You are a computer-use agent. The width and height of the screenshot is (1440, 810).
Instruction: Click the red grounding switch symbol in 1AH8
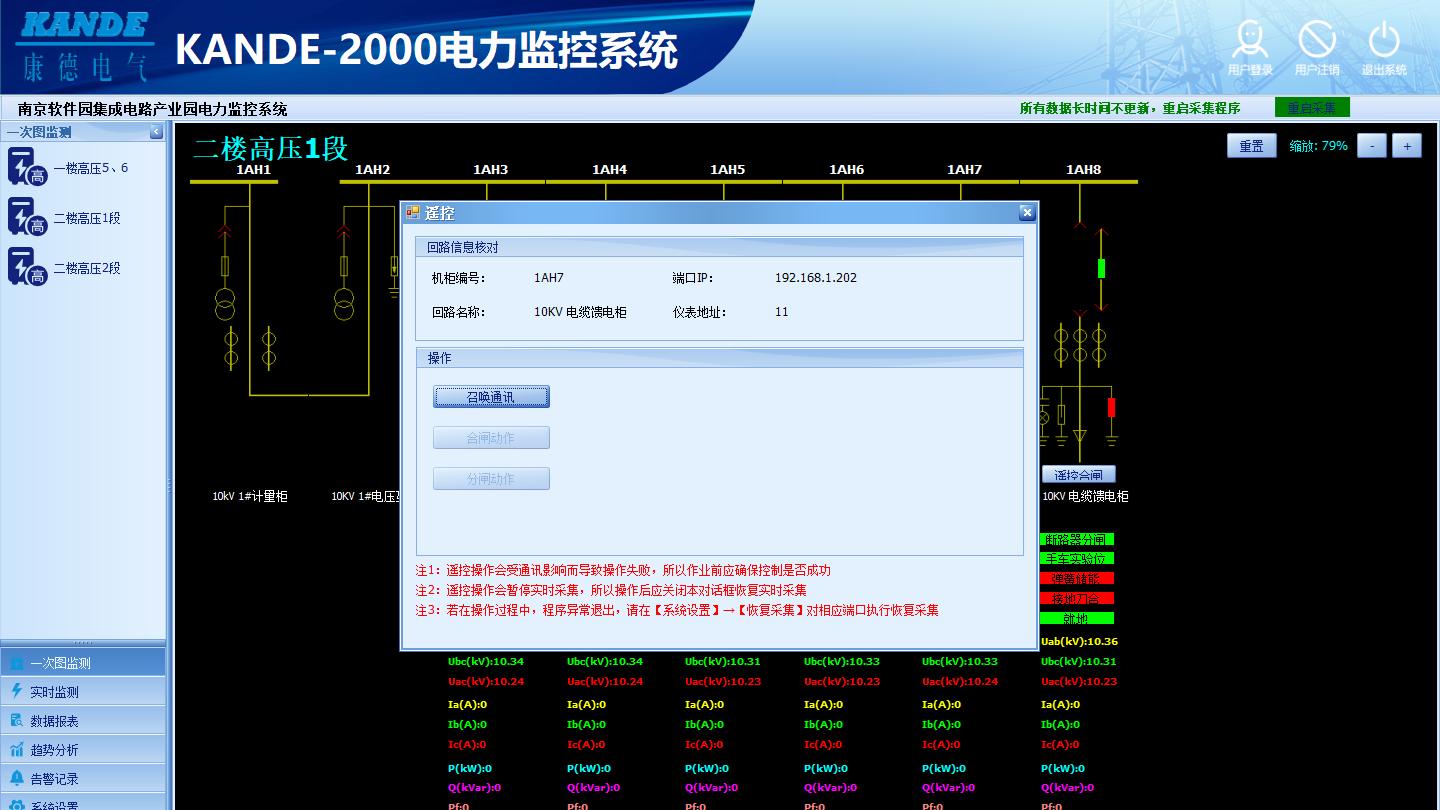pyautogui.click(x=1111, y=407)
